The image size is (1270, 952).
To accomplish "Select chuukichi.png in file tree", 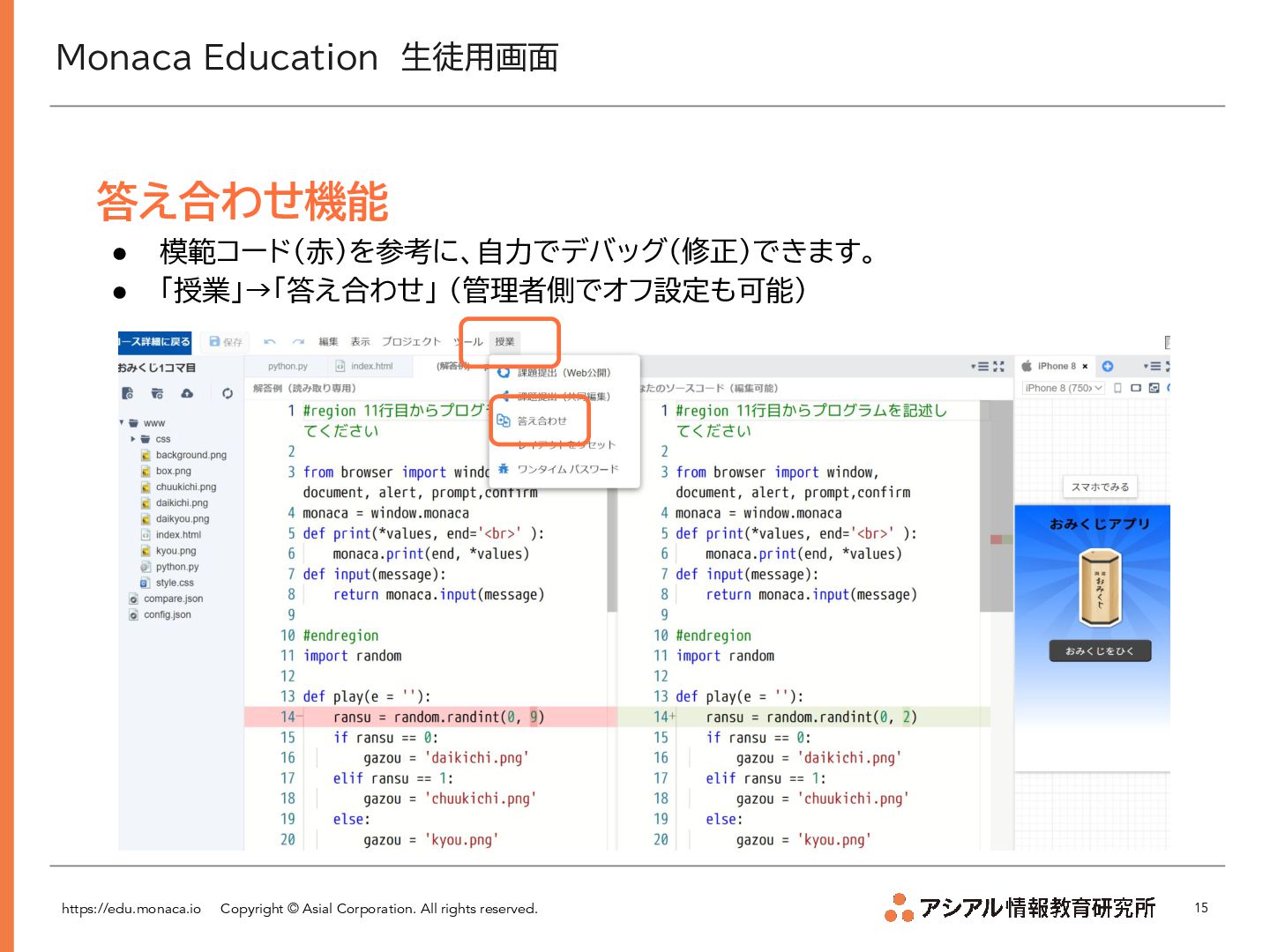I will coord(178,487).
